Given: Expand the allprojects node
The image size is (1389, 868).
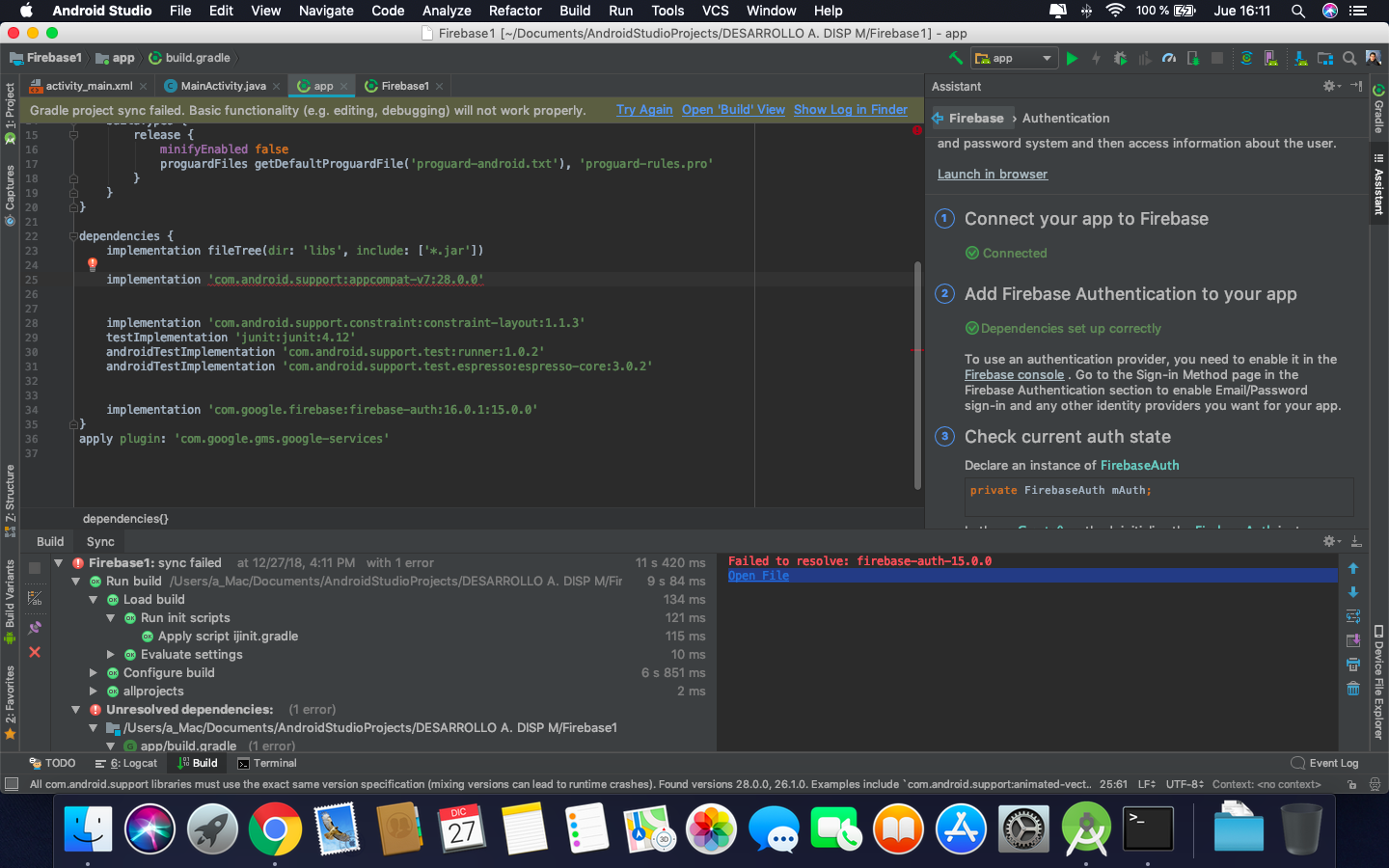Looking at the screenshot, I should [94, 691].
